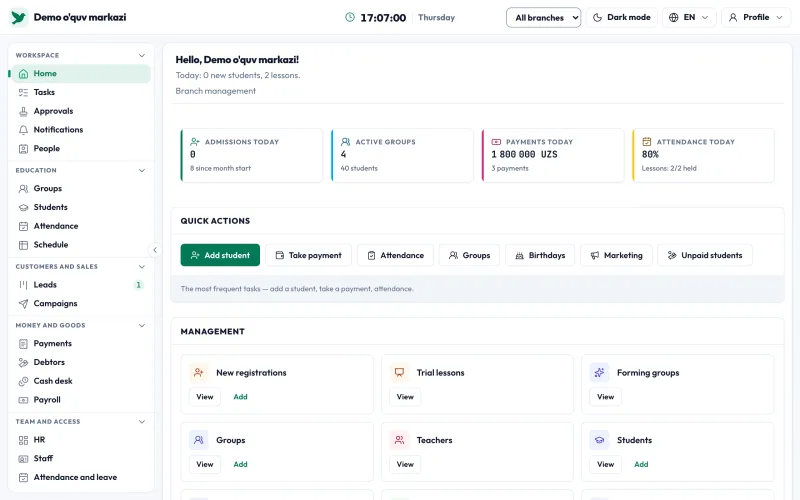
Task: Click the Students graduation cap sidebar icon
Action: (23, 208)
